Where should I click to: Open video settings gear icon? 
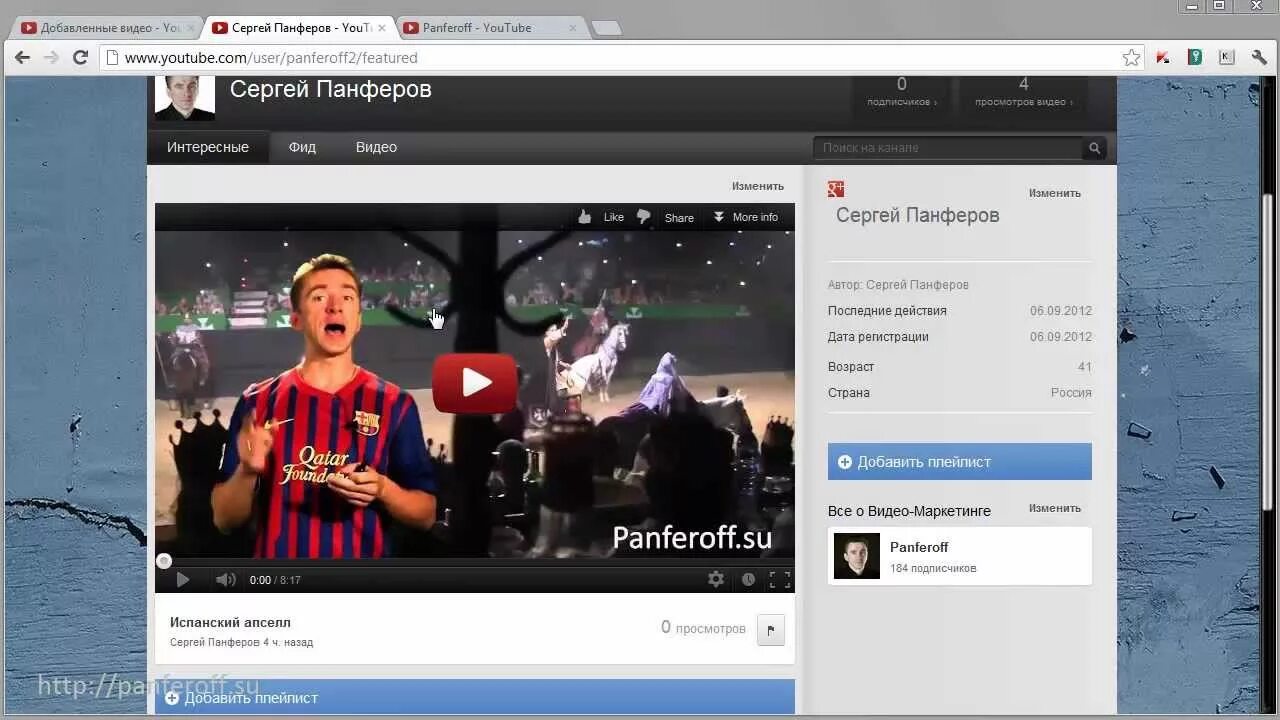(x=716, y=579)
